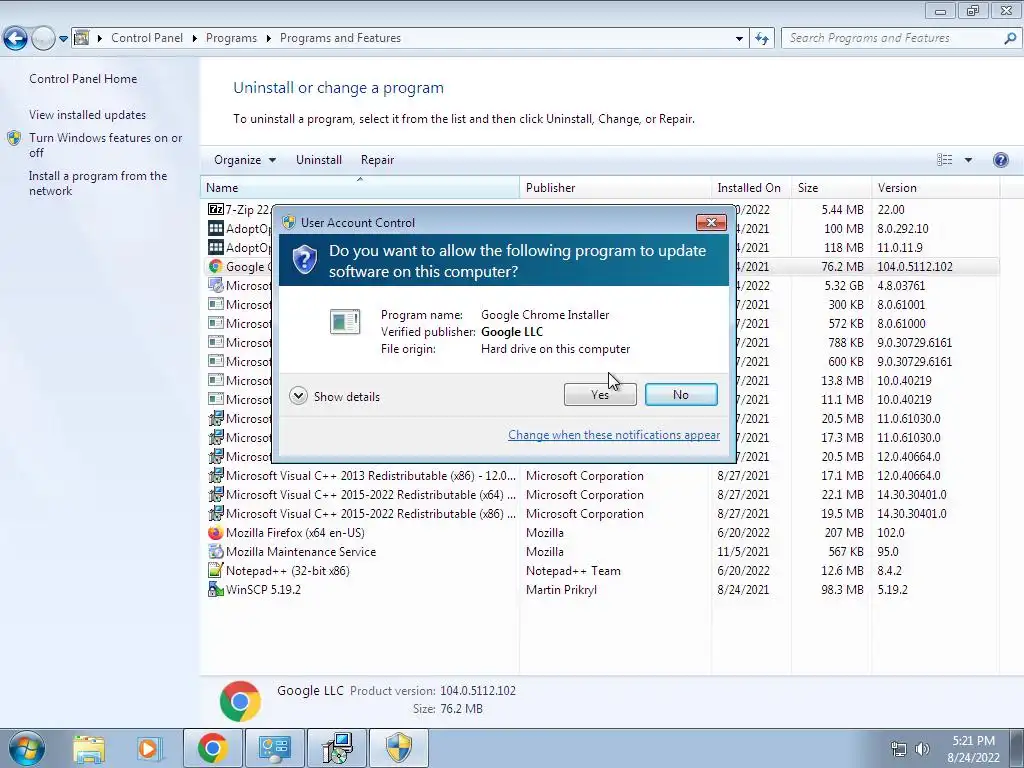Click Repair in the toolbar
Image resolution: width=1024 pixels, height=768 pixels.
pos(377,160)
